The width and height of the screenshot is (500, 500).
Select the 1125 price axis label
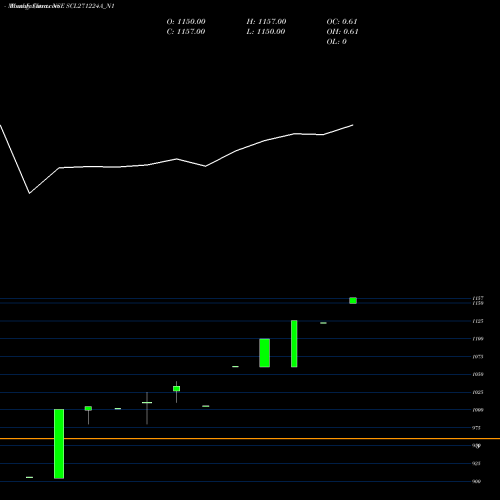pyautogui.click(x=478, y=321)
